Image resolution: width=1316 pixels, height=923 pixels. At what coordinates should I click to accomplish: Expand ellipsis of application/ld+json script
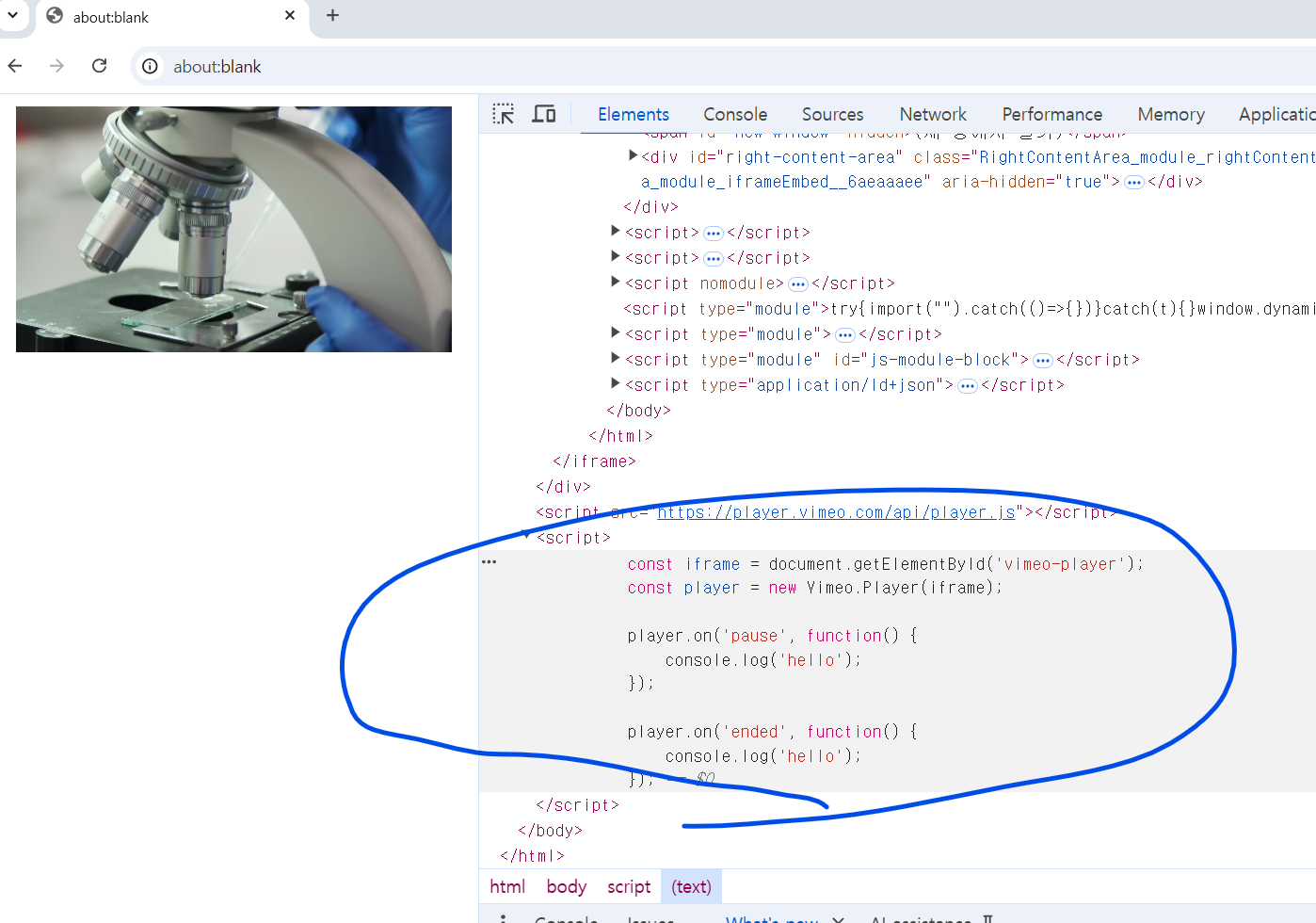tap(967, 385)
